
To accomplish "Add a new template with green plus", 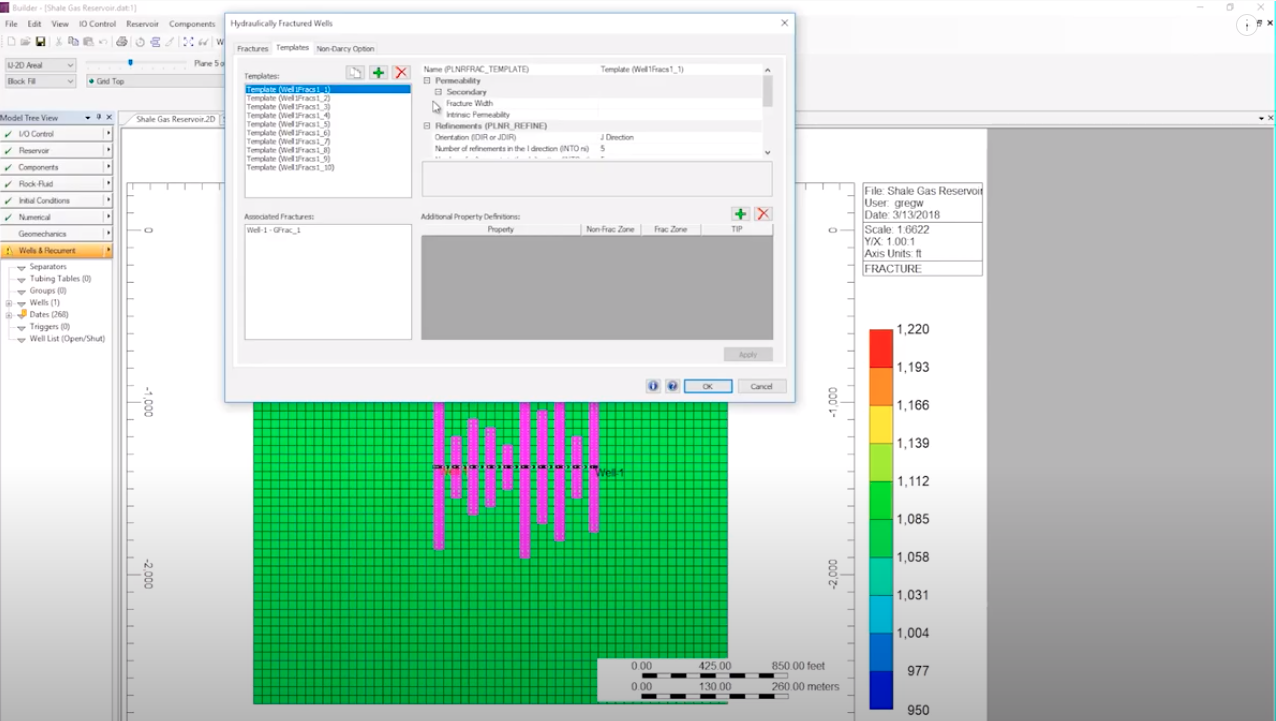I will pos(378,73).
